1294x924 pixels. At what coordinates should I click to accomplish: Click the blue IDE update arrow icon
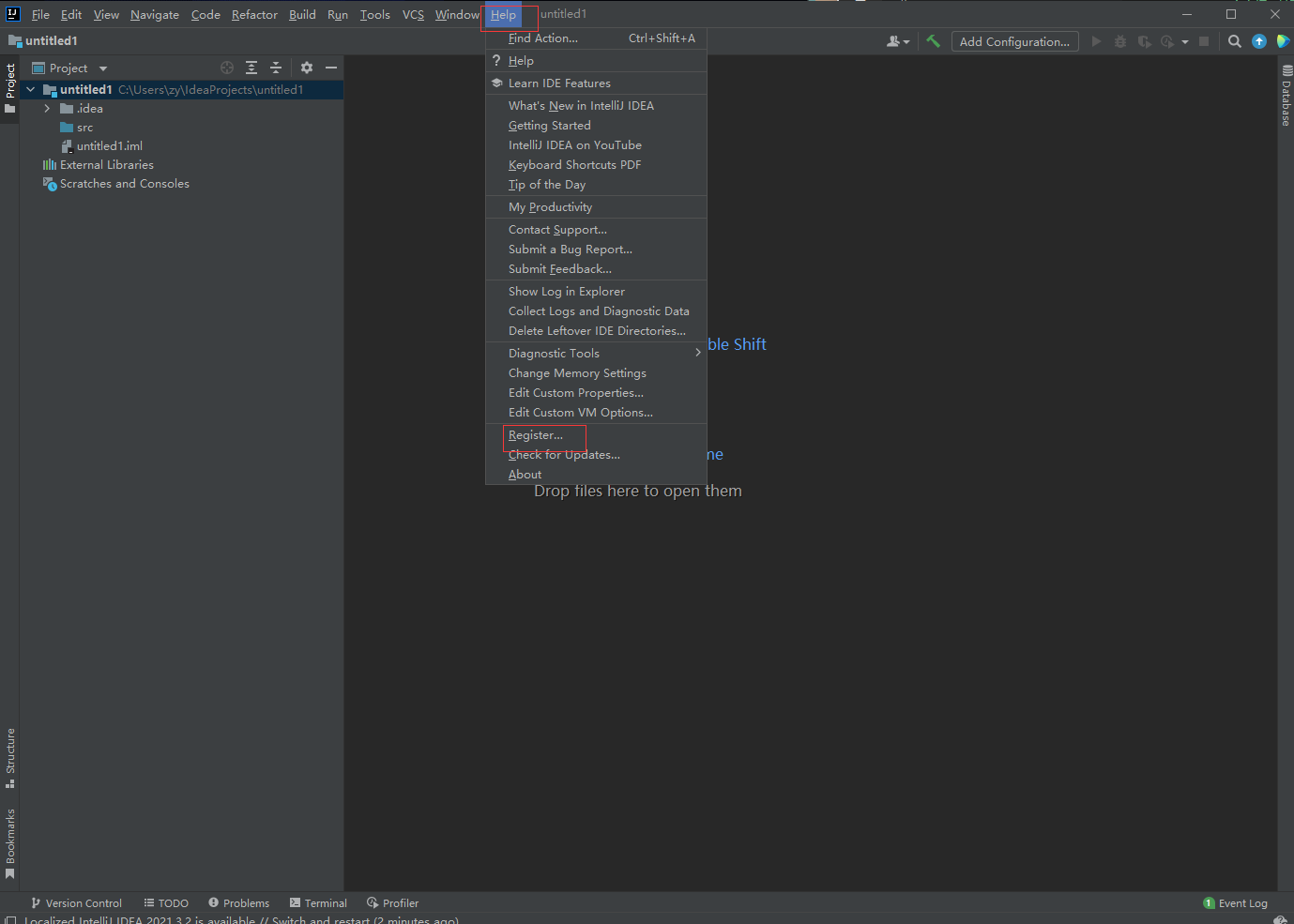click(x=1259, y=41)
